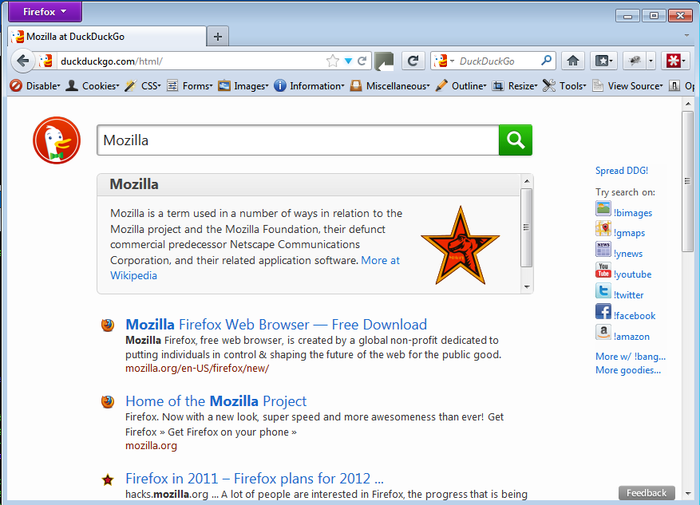Click page scrollbar down arrow

pos(688,493)
